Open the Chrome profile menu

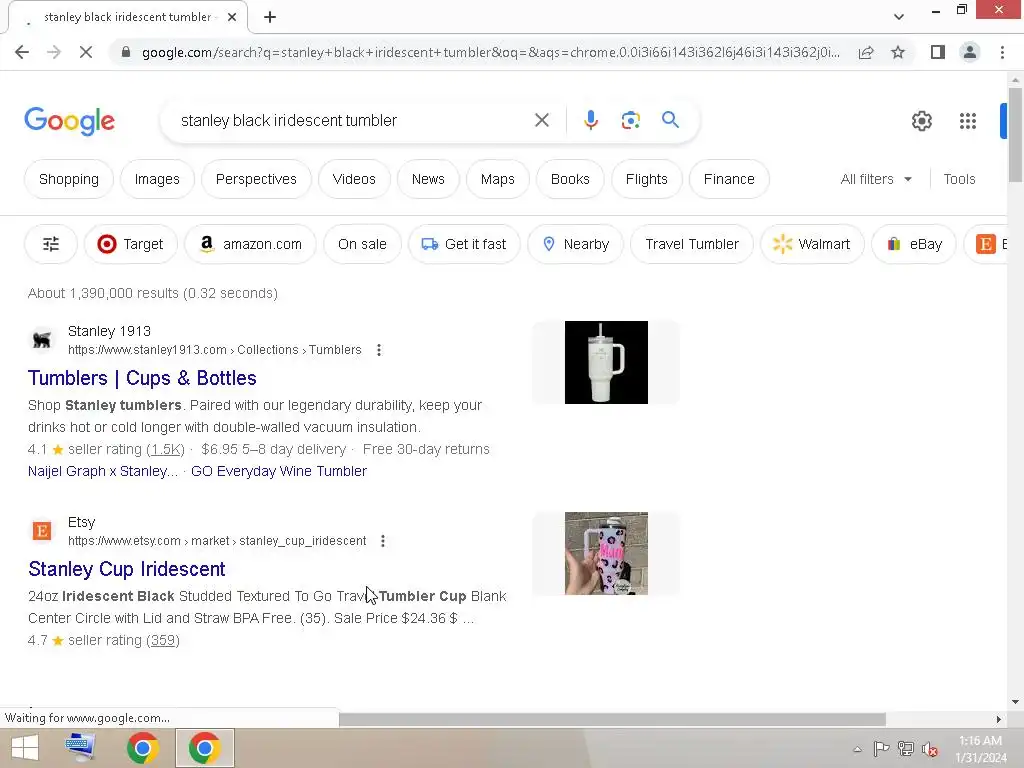pyautogui.click(x=970, y=52)
